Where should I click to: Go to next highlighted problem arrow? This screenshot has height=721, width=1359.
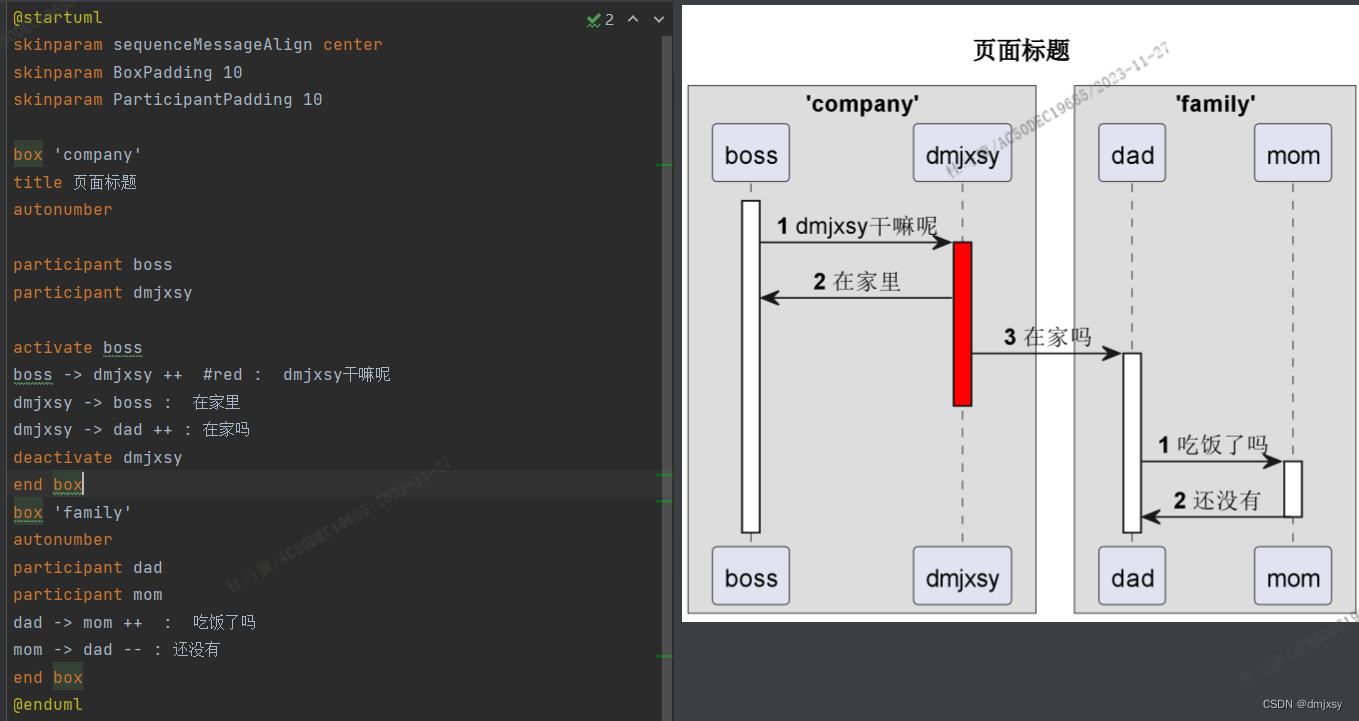pyautogui.click(x=659, y=19)
